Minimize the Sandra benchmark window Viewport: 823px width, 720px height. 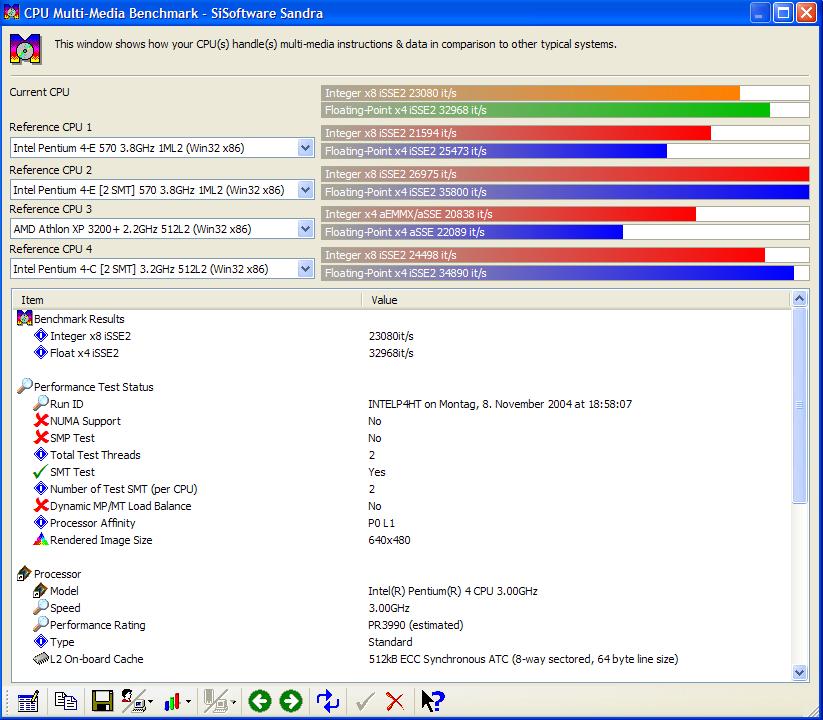tap(759, 13)
